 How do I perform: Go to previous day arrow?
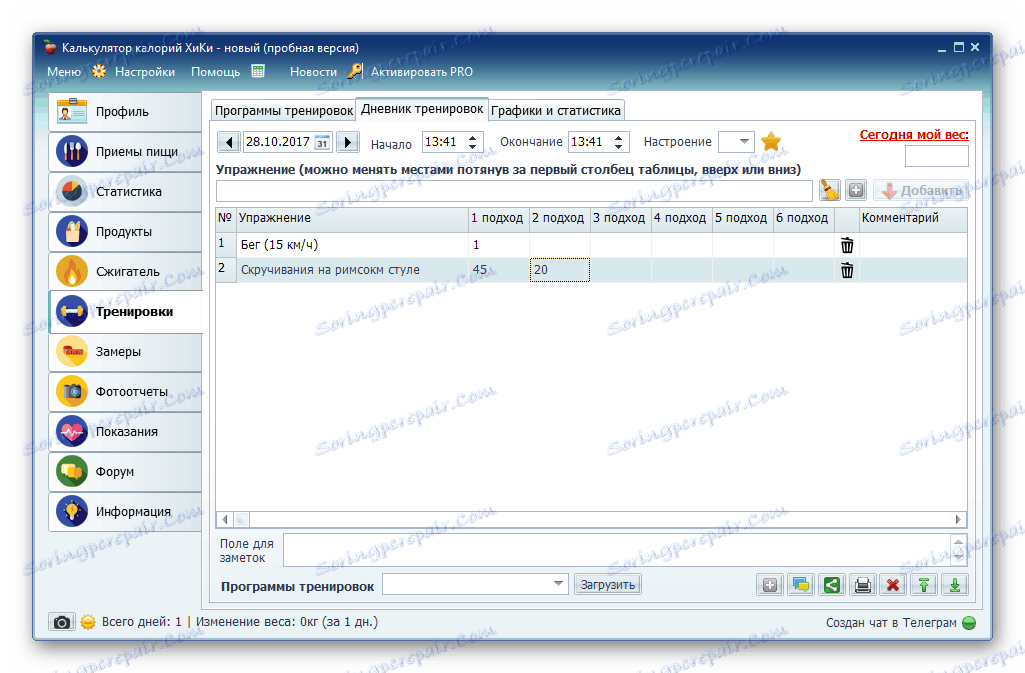pyautogui.click(x=228, y=142)
